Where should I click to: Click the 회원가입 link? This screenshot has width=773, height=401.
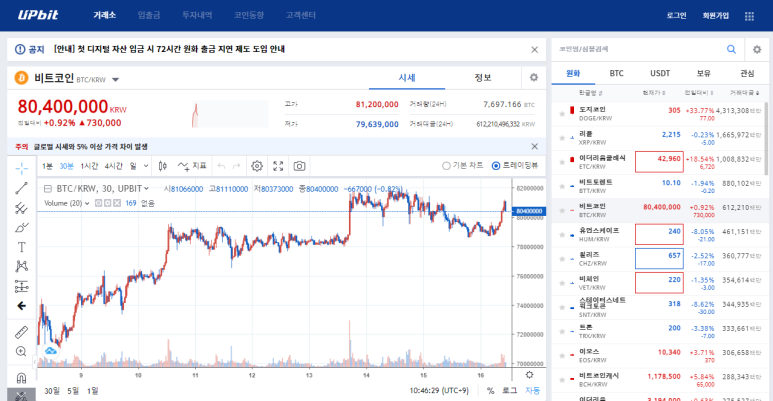coord(716,16)
